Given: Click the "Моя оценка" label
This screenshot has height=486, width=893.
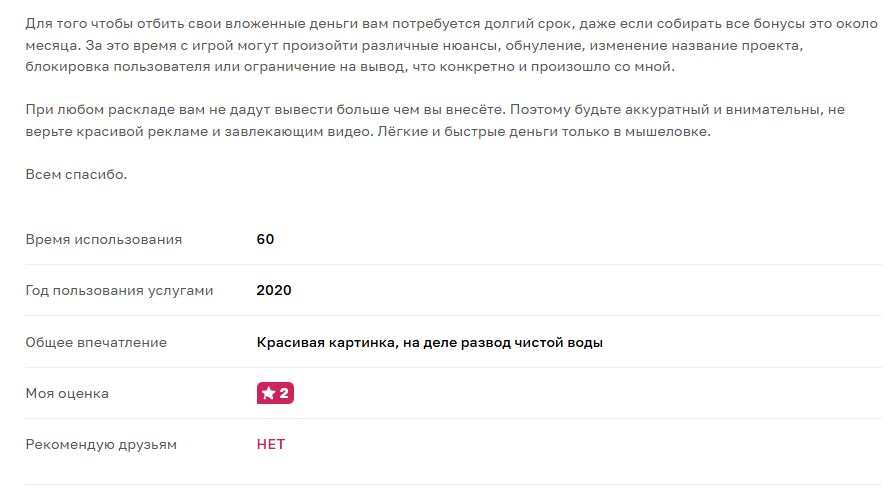Looking at the screenshot, I should pyautogui.click(x=67, y=394).
